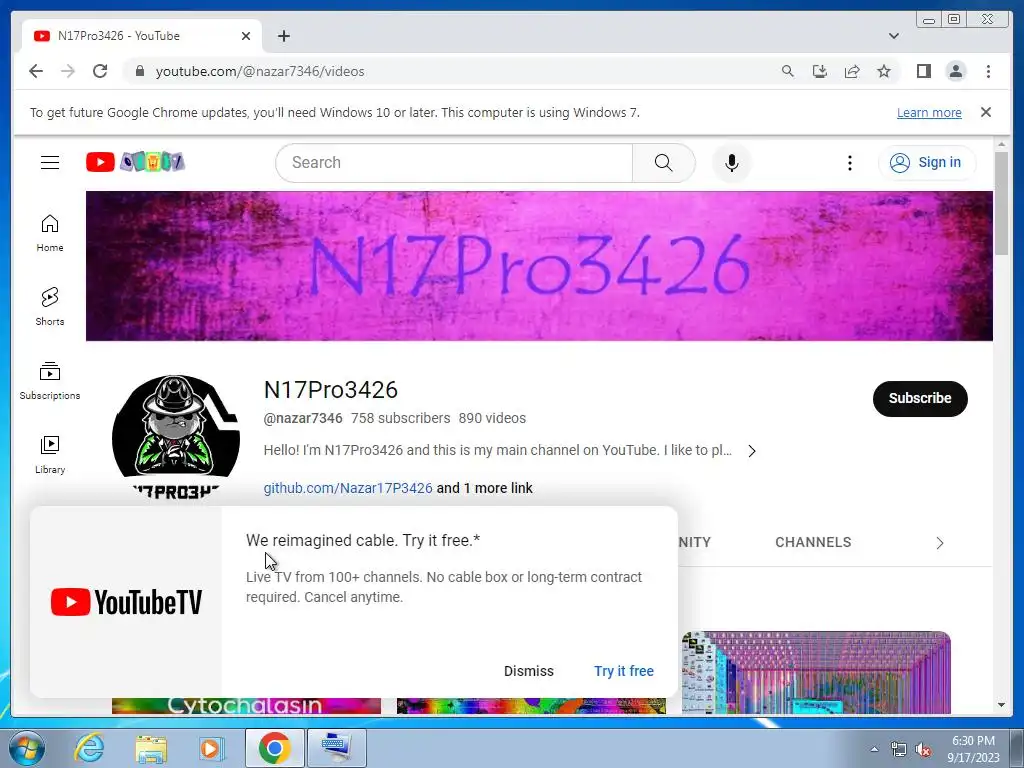The width and height of the screenshot is (1024, 768).
Task: Click the page scrollbar down arrow
Action: (1001, 705)
